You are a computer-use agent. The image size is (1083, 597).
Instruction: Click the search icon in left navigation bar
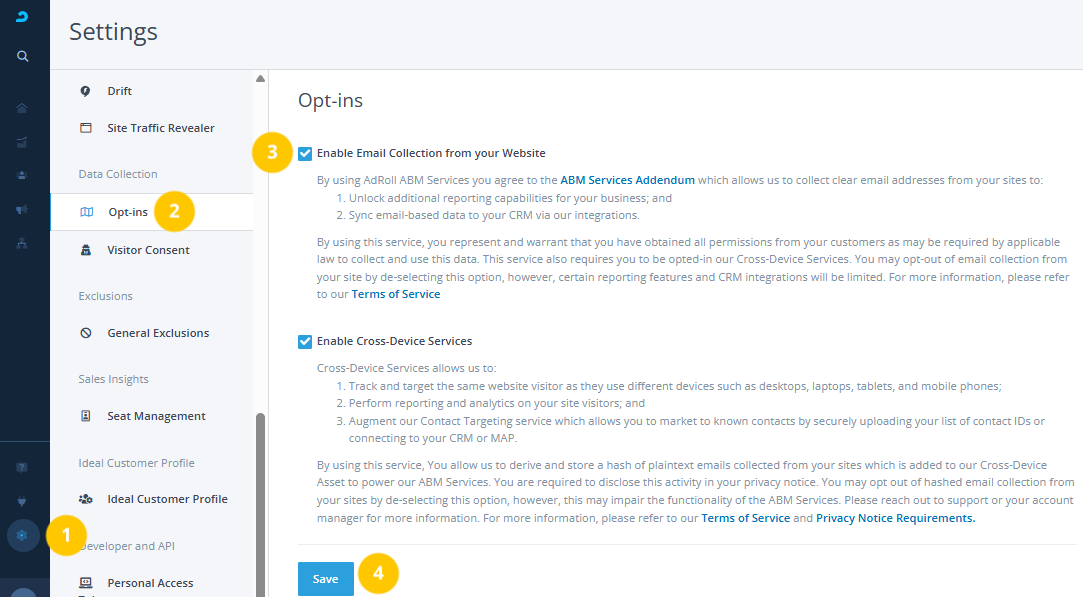22,57
